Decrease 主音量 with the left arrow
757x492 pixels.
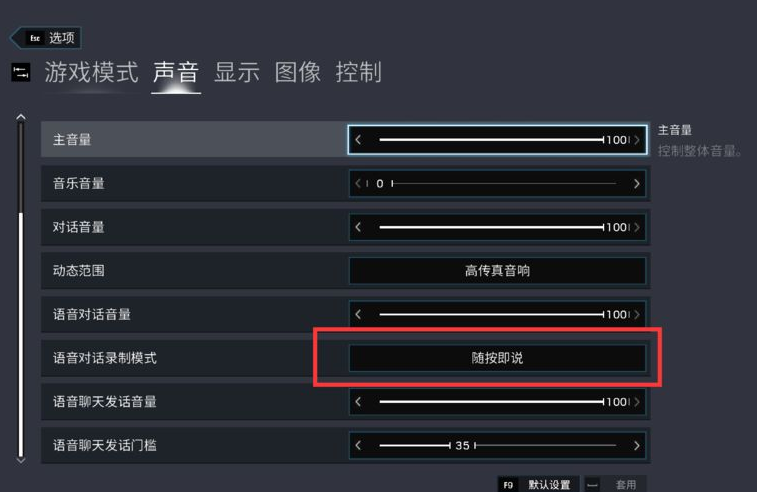(x=358, y=140)
